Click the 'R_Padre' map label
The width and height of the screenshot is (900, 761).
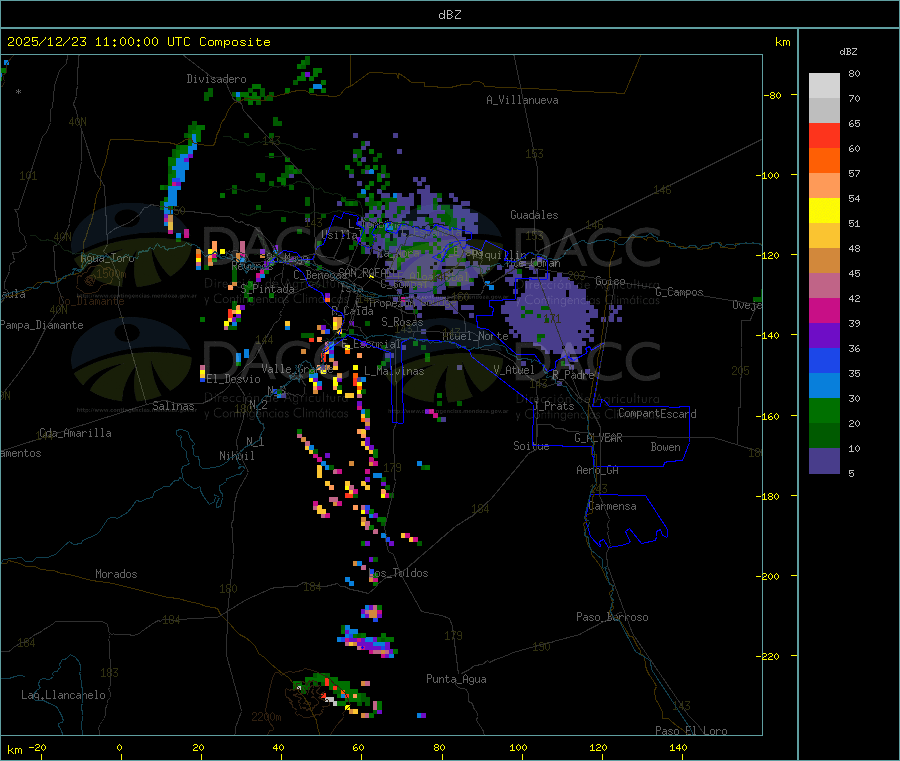click(573, 375)
